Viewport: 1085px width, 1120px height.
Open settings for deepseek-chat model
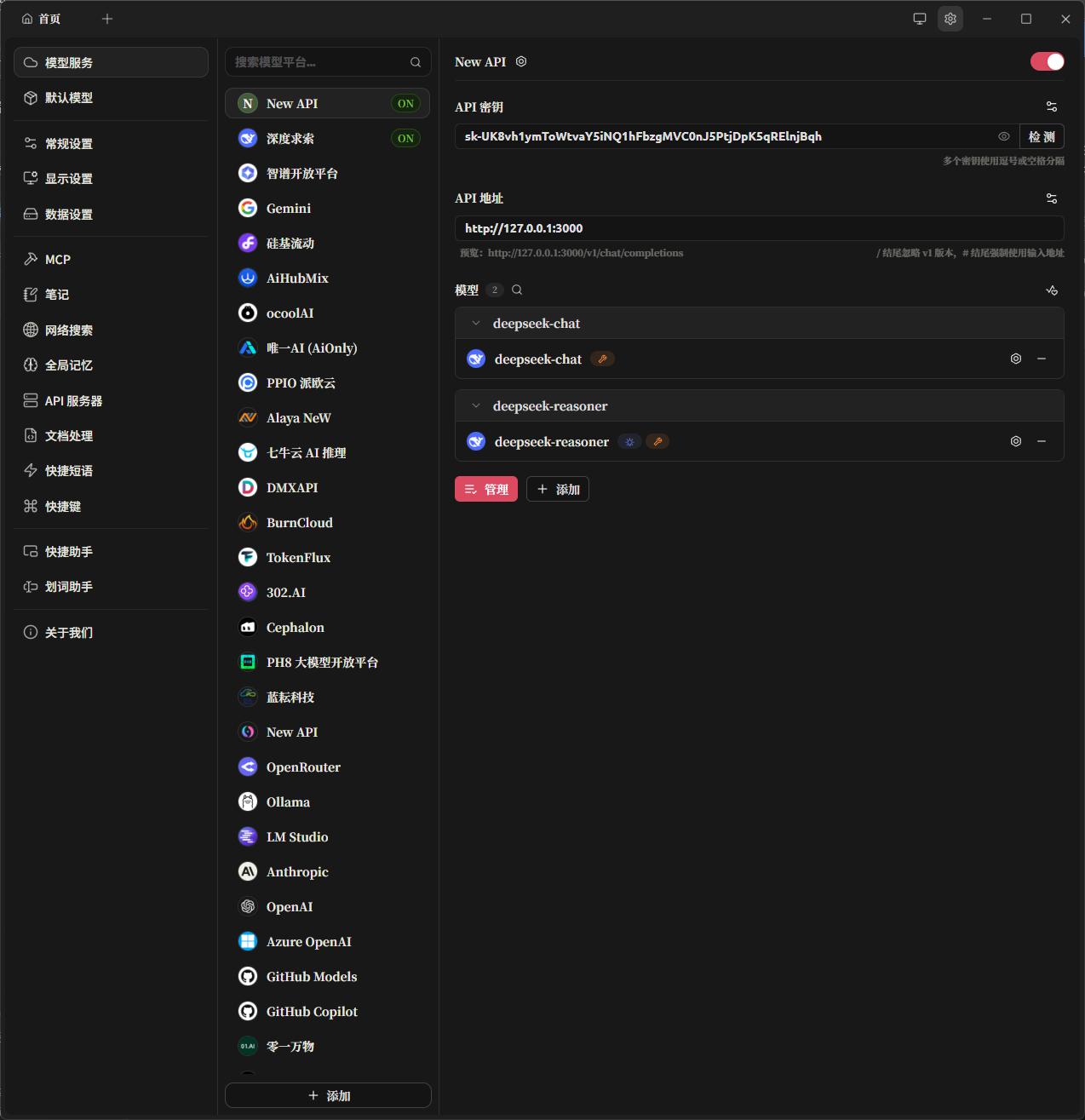1016,359
